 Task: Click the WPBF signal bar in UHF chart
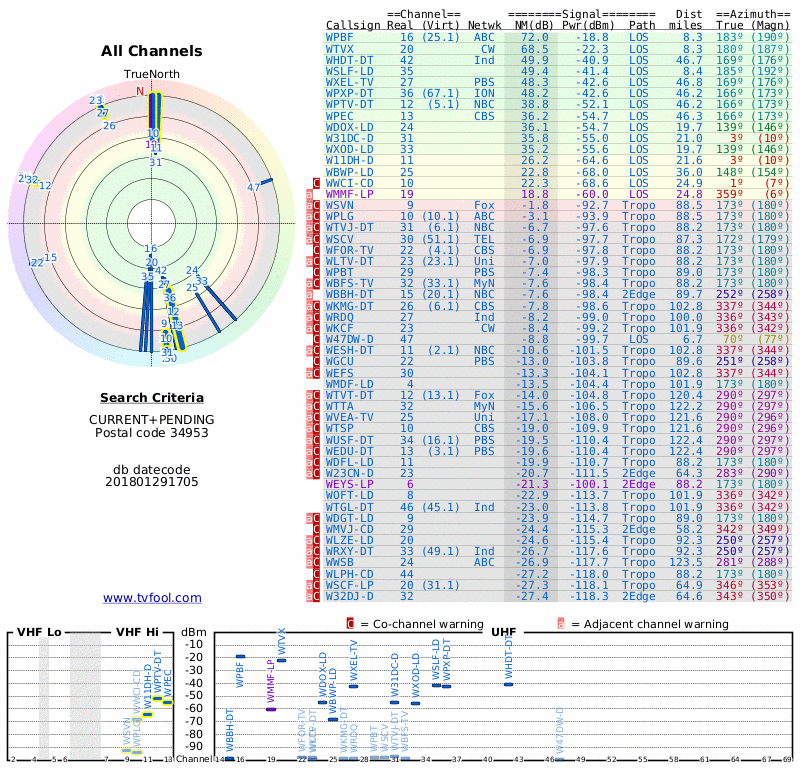240,656
